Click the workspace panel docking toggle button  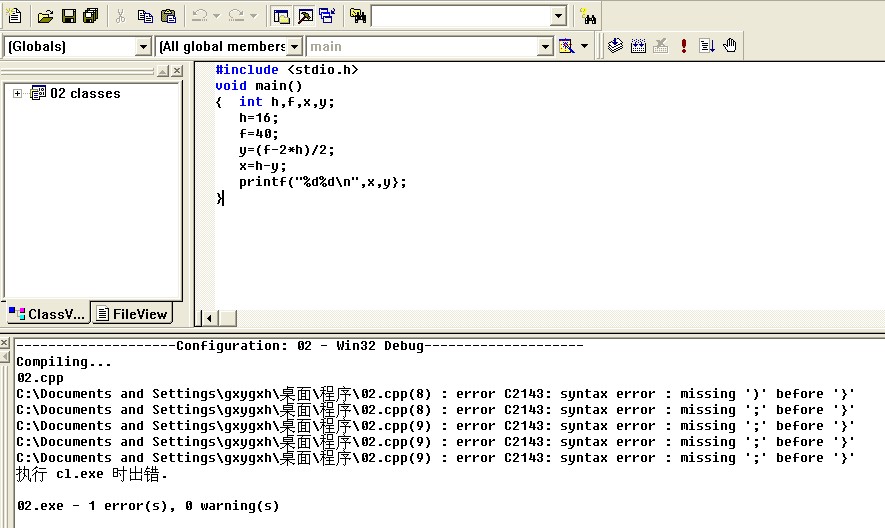(x=163, y=71)
